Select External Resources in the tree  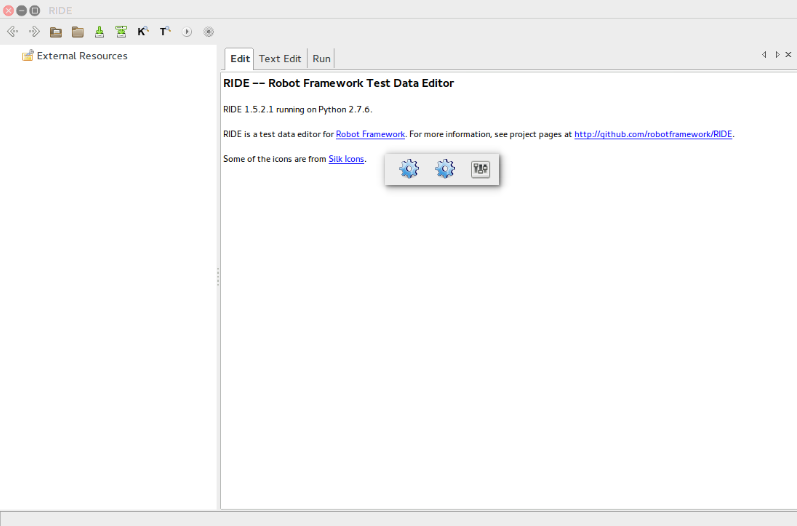tap(82, 56)
